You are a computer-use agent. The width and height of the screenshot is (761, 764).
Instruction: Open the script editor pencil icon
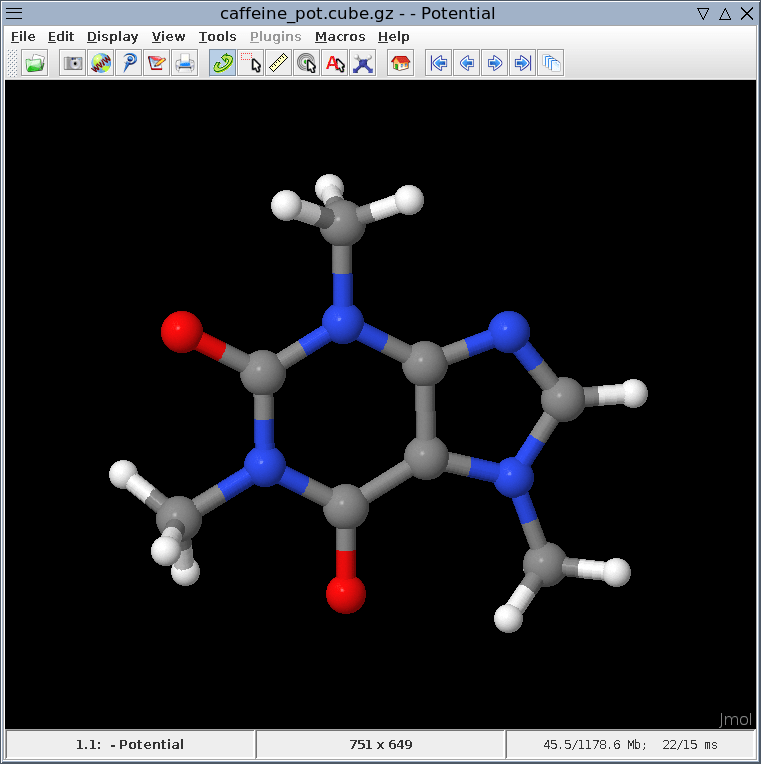pos(156,63)
